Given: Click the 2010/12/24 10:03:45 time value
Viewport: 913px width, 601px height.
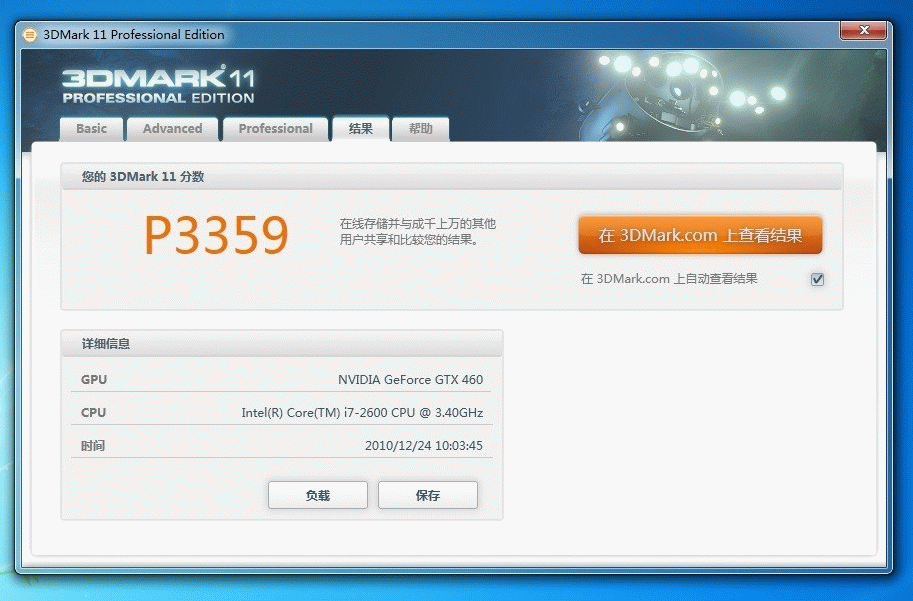Looking at the screenshot, I should pyautogui.click(x=423, y=446).
